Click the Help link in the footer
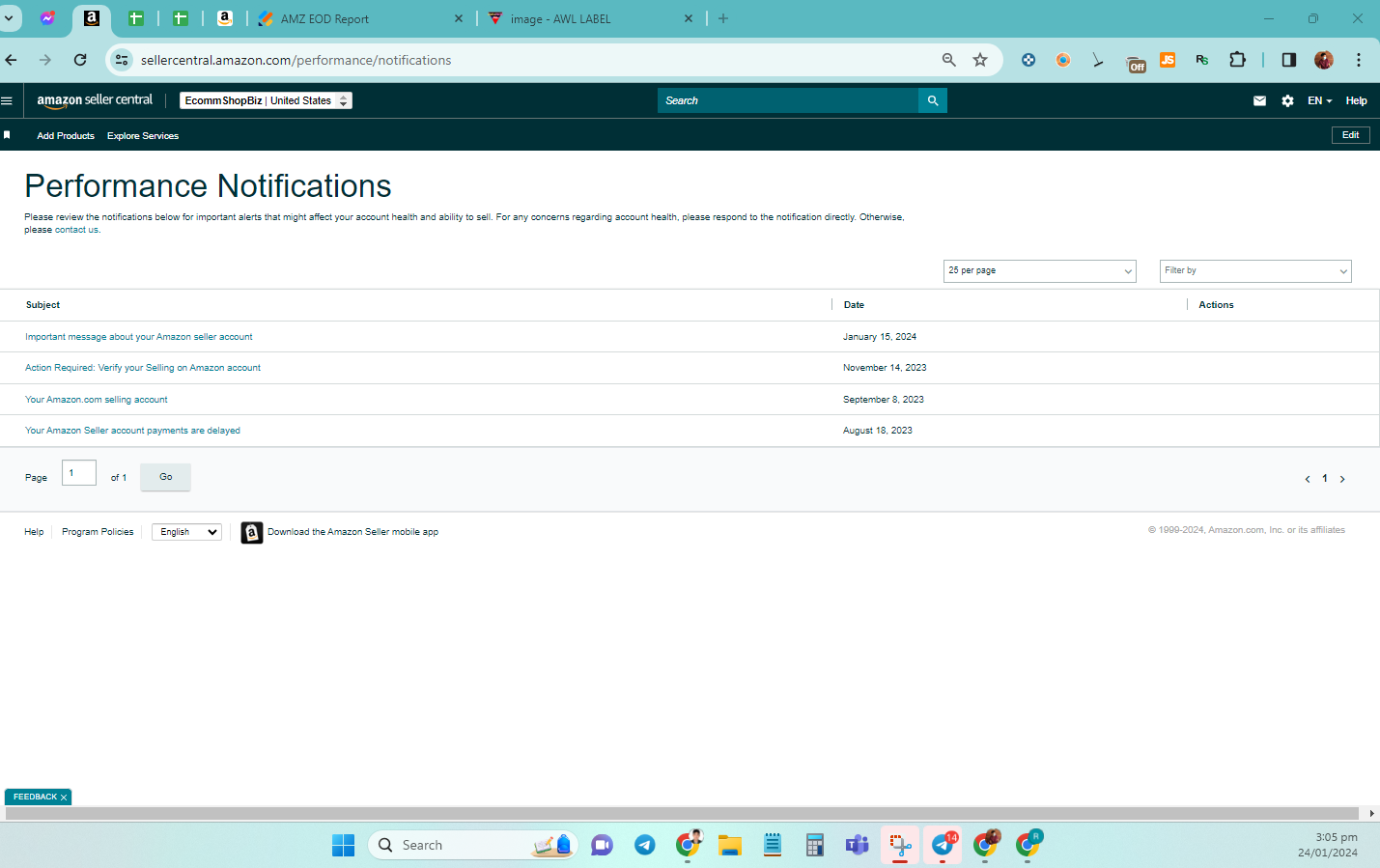 [x=34, y=532]
